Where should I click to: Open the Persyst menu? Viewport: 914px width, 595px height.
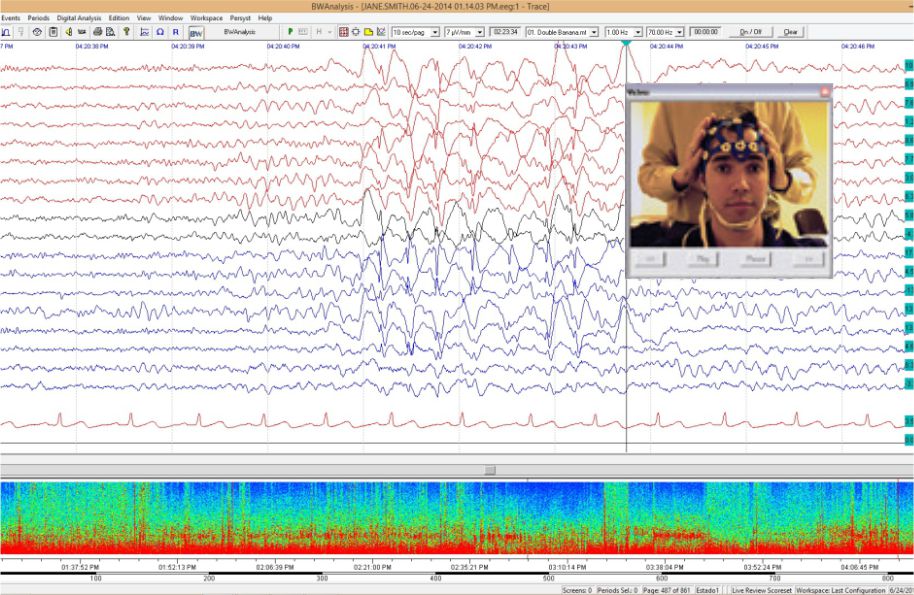coord(240,18)
